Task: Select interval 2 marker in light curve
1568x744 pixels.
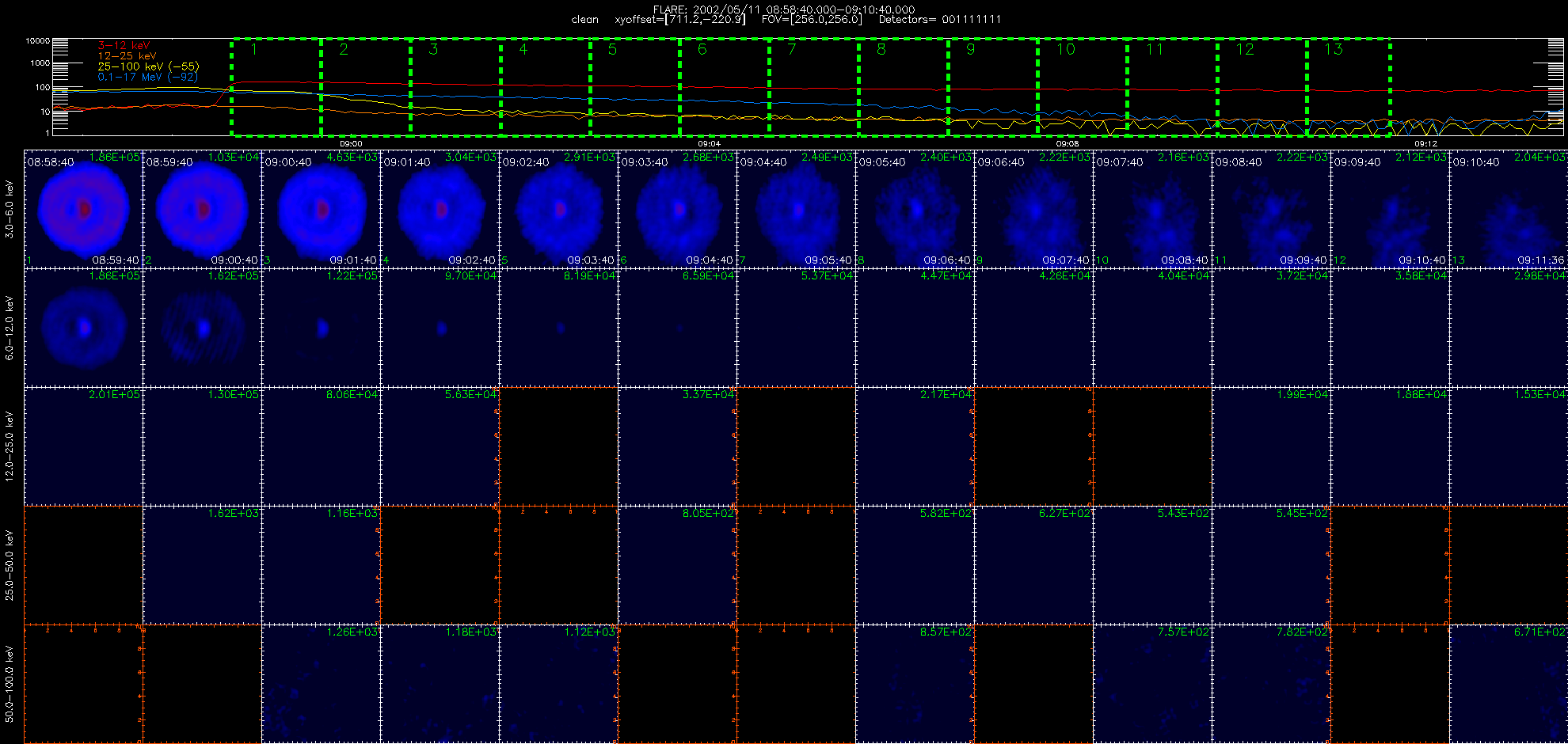Action: pos(344,49)
